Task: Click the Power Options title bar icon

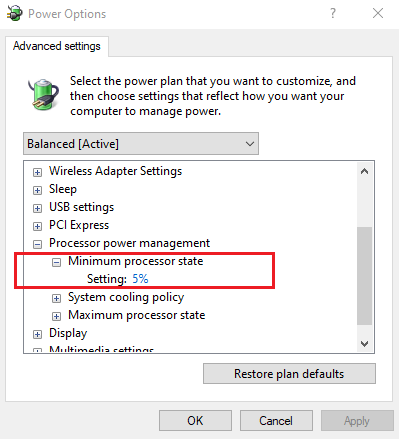Action: [15, 14]
